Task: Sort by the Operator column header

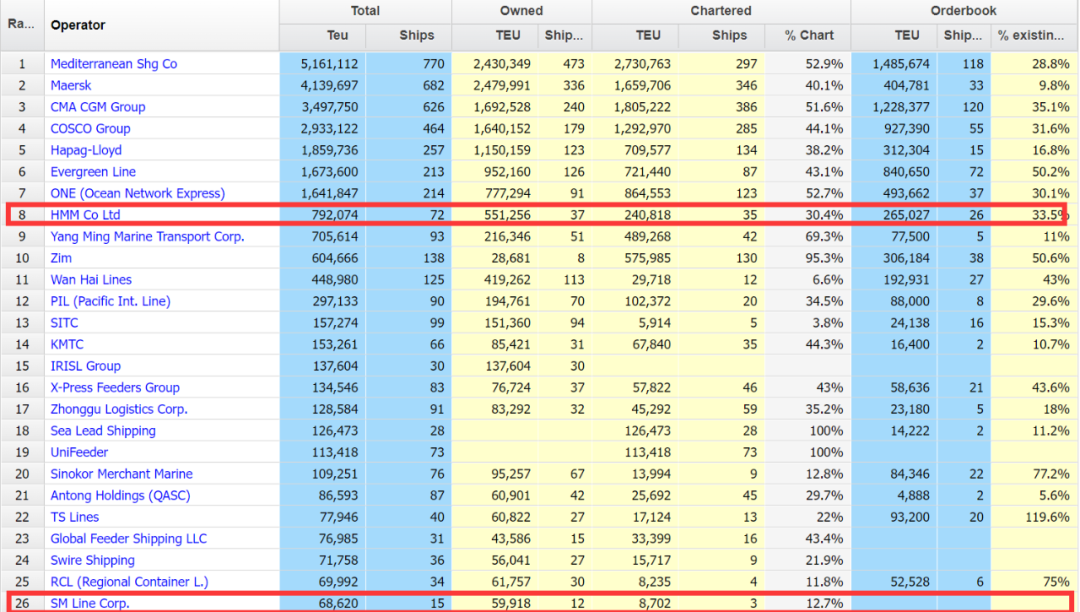Action: (78, 25)
